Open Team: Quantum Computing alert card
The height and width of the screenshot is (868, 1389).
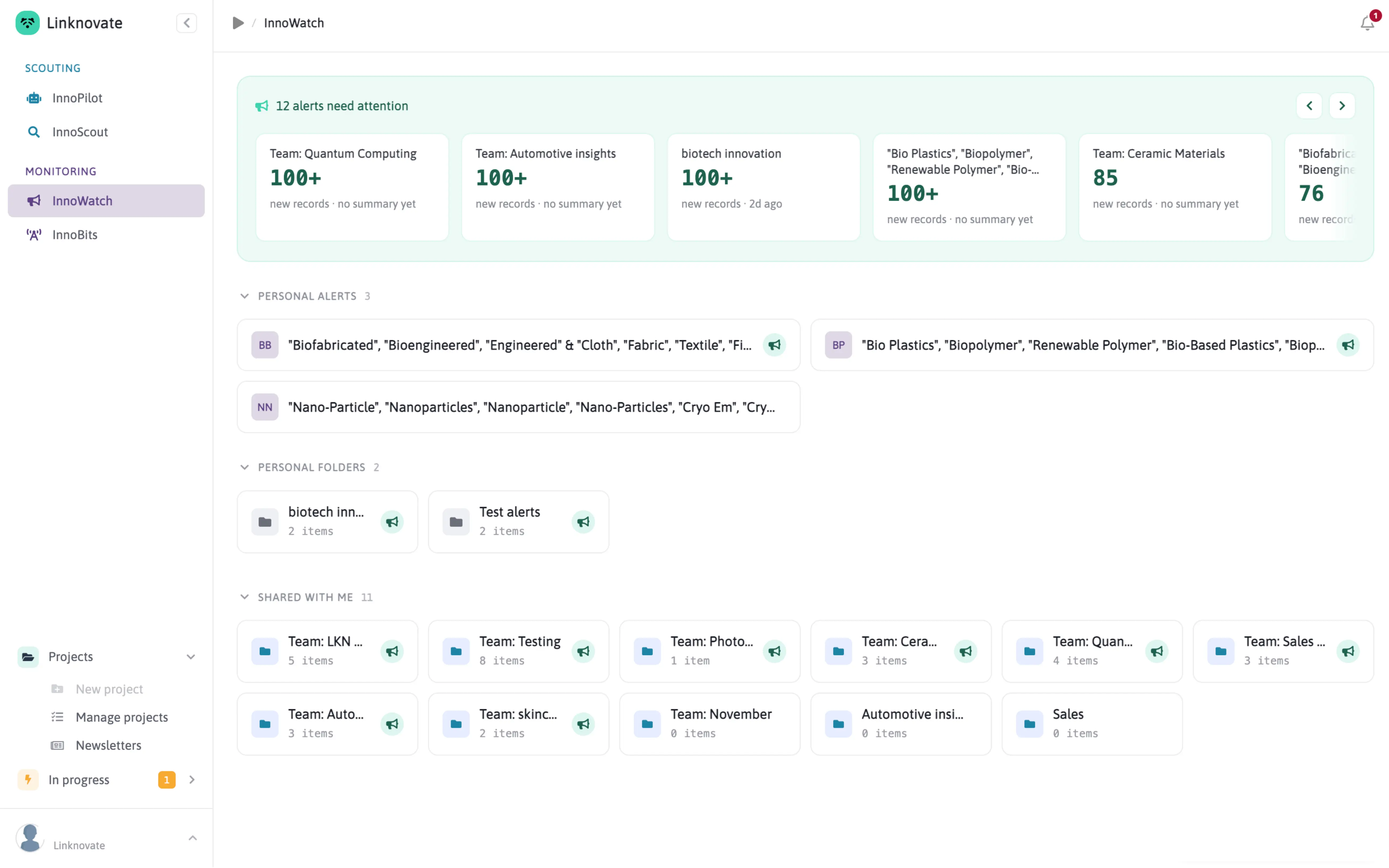[x=352, y=187]
